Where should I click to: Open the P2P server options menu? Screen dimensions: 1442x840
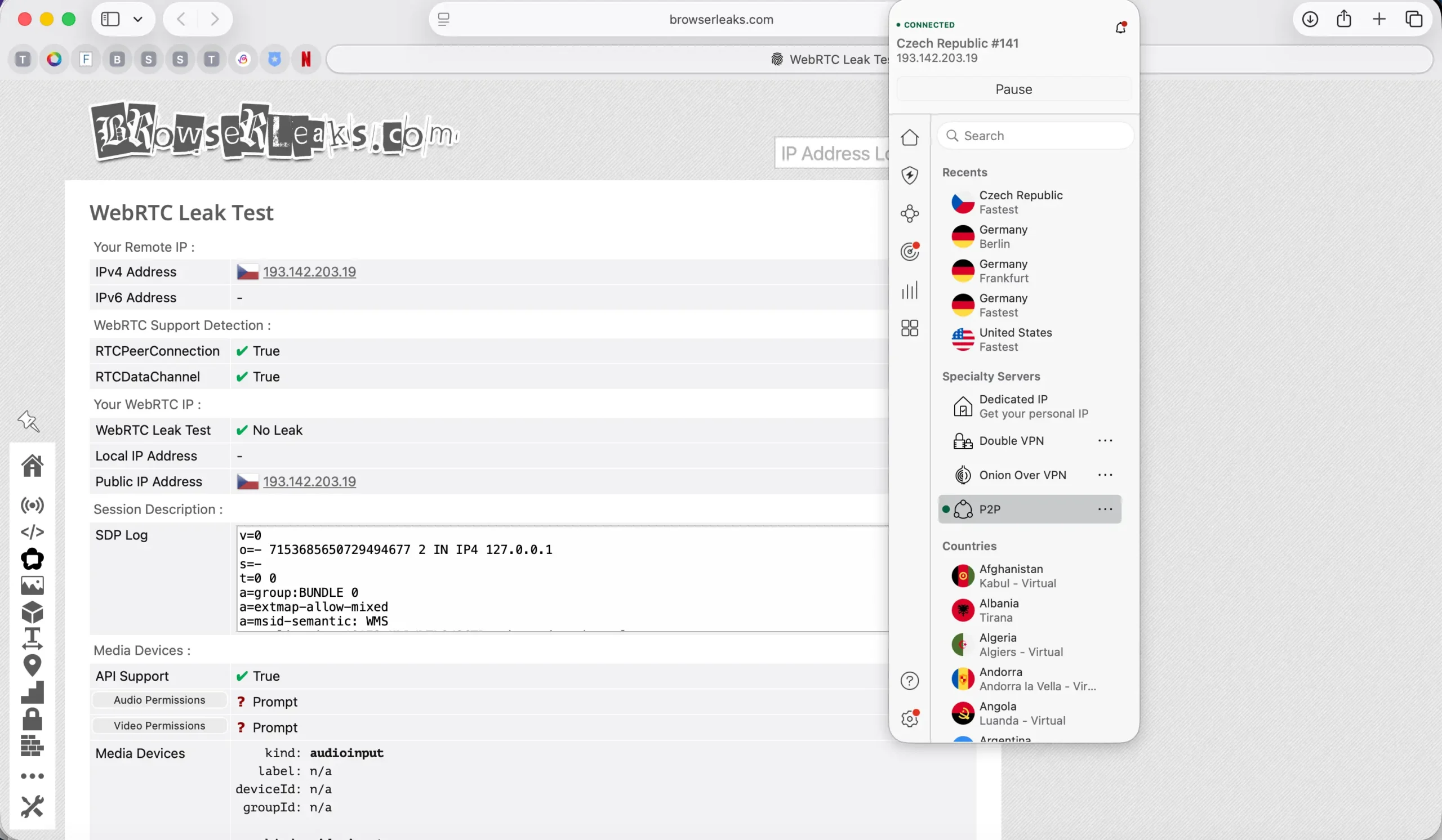[x=1105, y=509]
